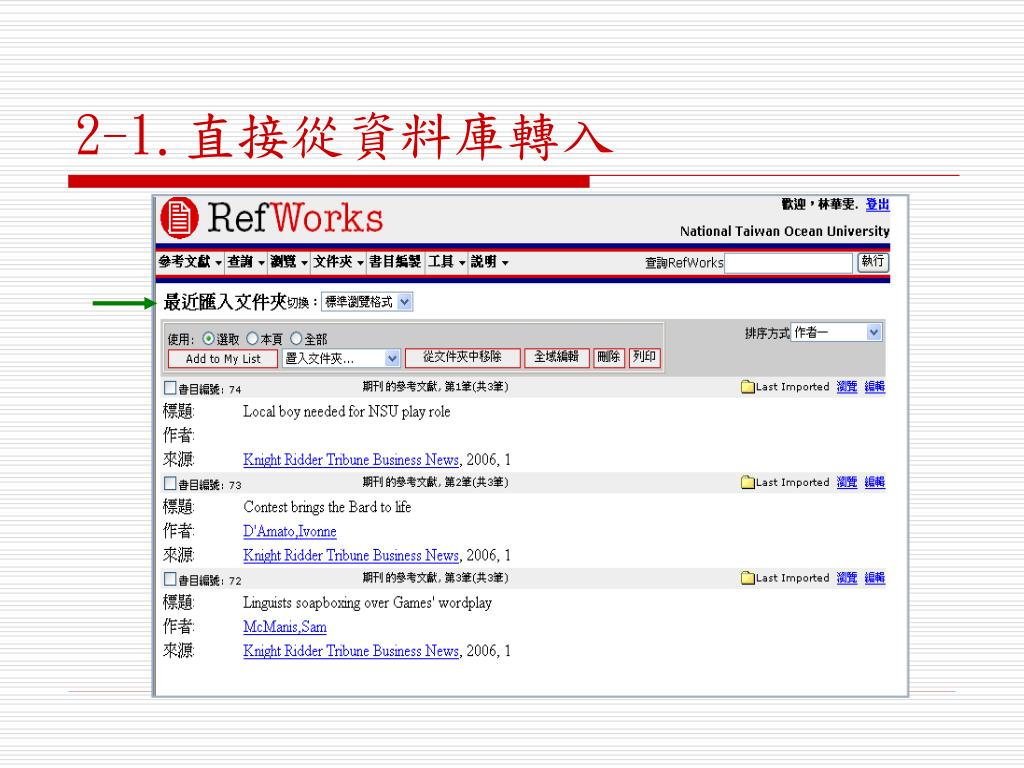Open Last Imported folder icon for reference 74
The height and width of the screenshot is (768, 1024).
click(748, 387)
